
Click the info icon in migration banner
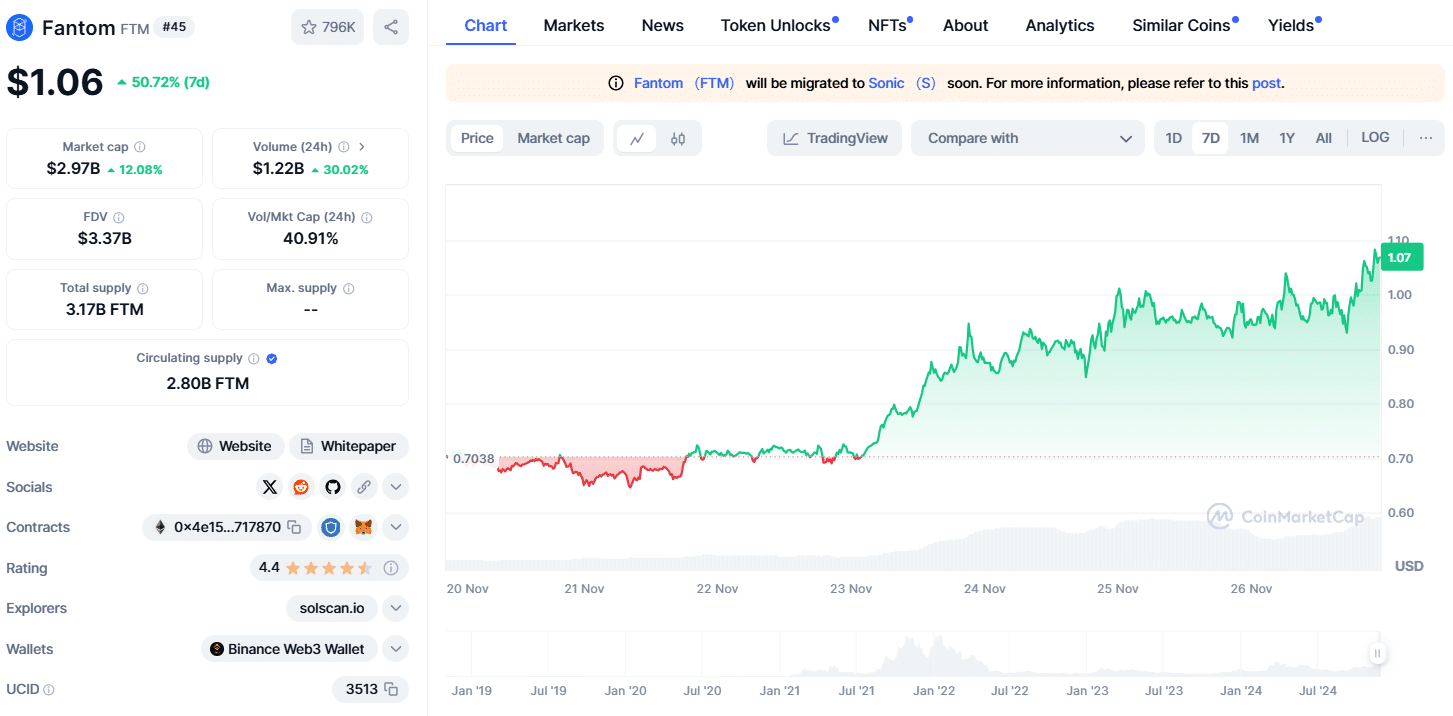click(616, 83)
